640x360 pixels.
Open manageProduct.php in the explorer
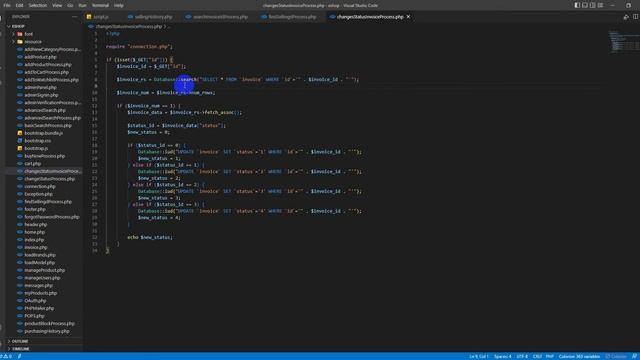44,270
